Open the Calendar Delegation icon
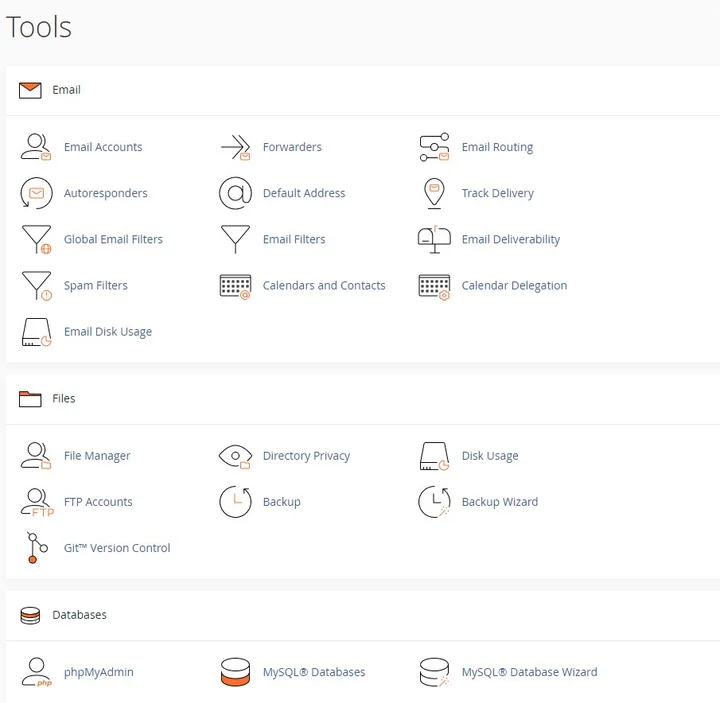 tap(434, 287)
